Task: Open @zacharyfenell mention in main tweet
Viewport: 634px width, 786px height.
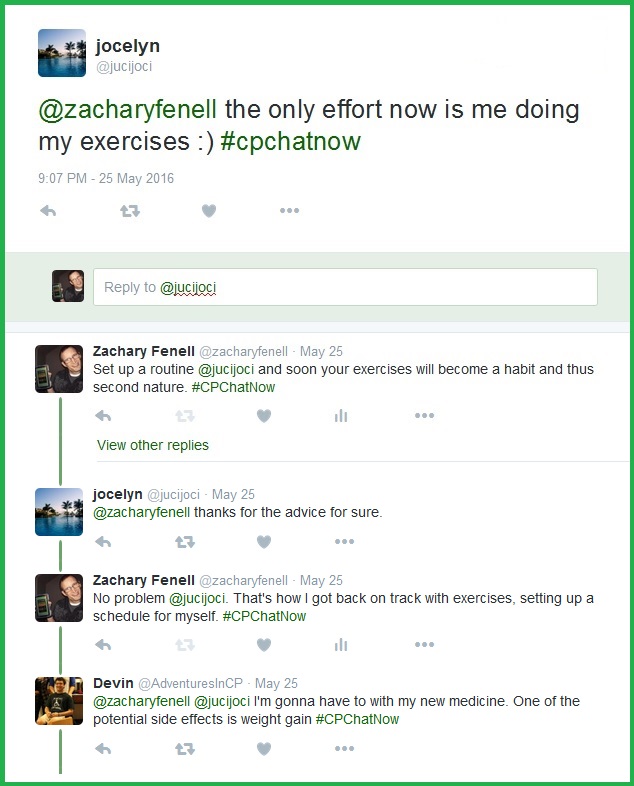Action: tap(124, 110)
